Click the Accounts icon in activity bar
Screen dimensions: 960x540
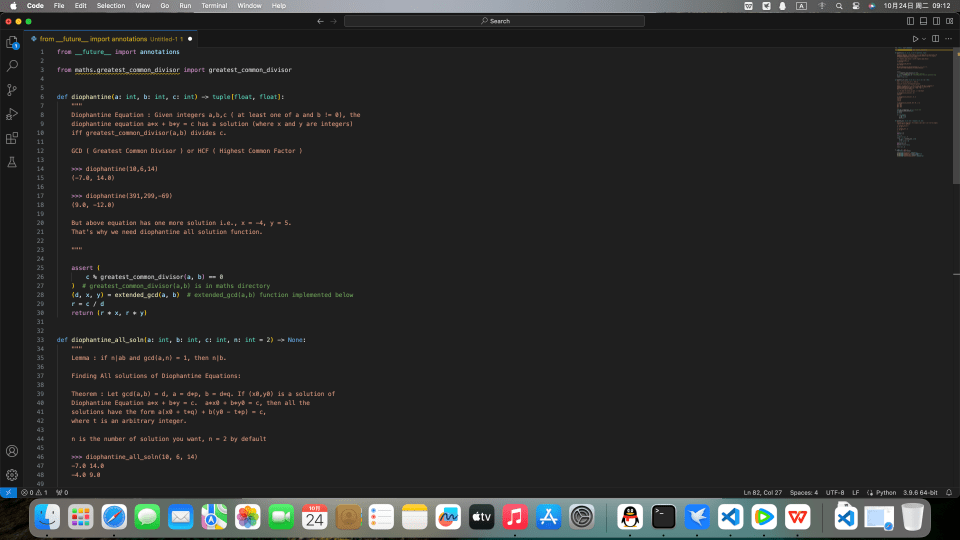[12, 451]
